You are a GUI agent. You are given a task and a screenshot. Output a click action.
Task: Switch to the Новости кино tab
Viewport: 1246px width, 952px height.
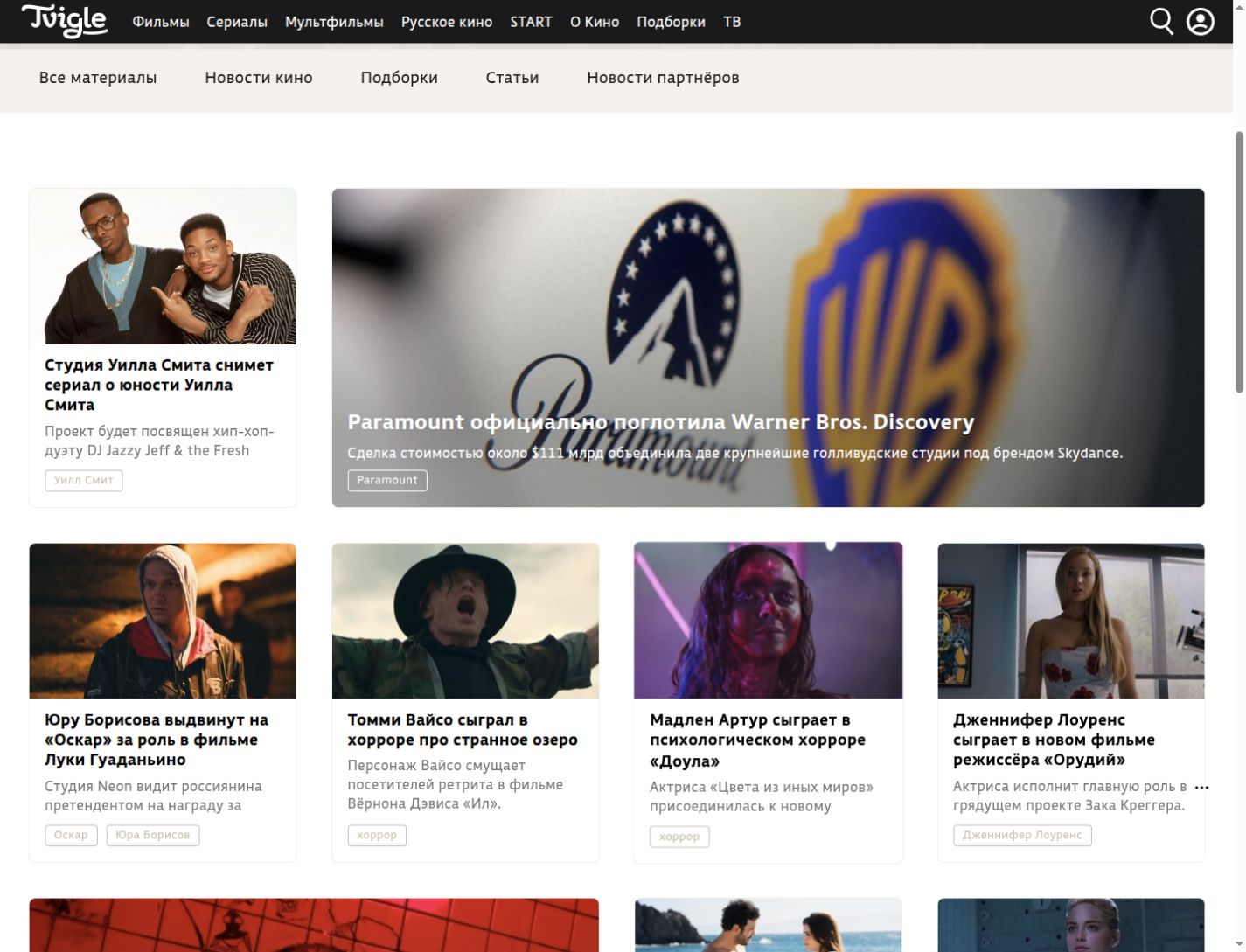coord(259,78)
